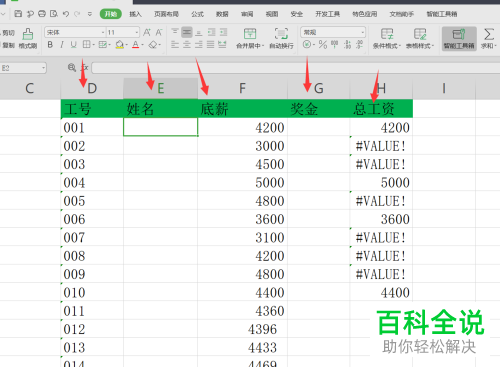Click the Cut (剪切) button
Viewport: 500px width, 367px height.
[x=8, y=33]
